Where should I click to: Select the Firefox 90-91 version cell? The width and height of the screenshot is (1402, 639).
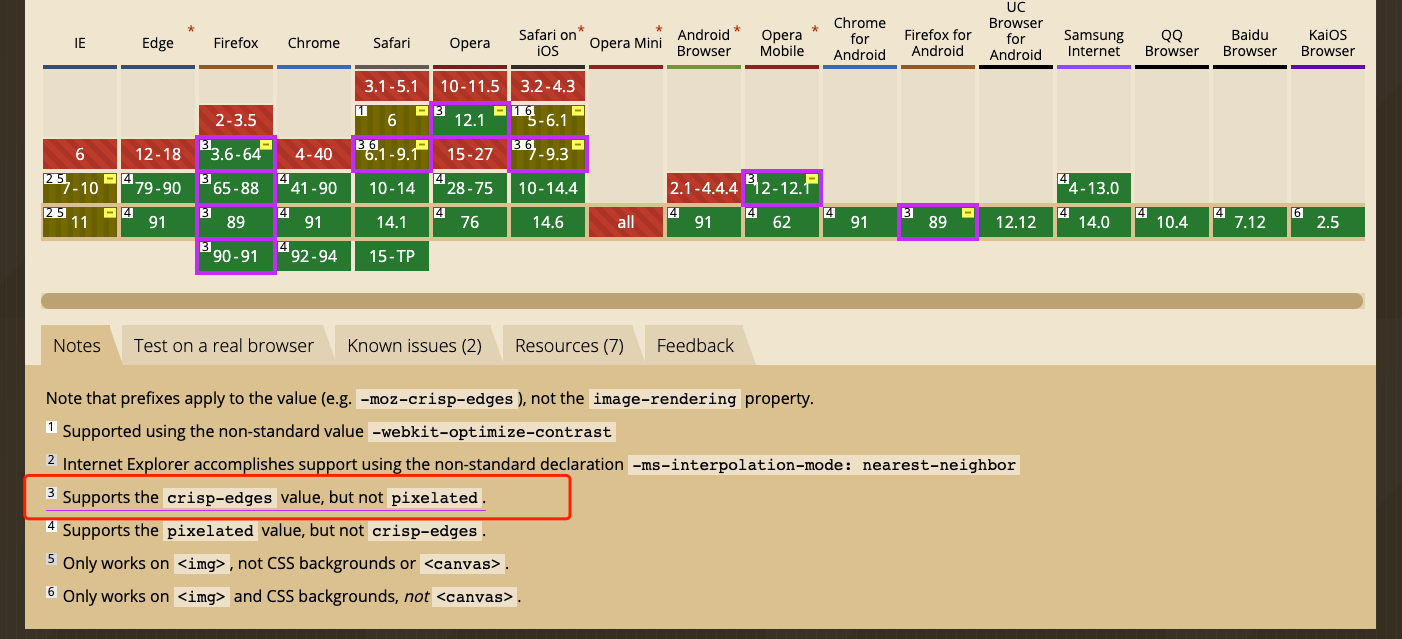click(236, 256)
